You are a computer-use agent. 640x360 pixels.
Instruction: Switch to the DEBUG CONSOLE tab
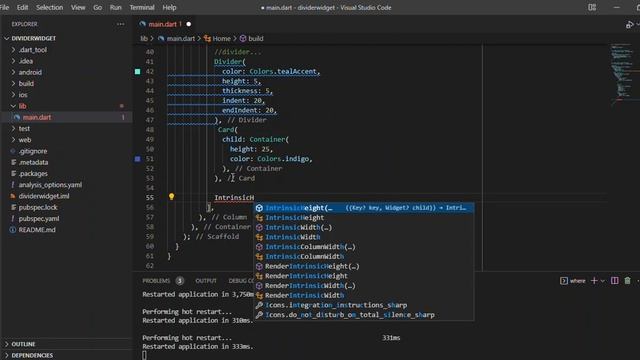pos(241,281)
